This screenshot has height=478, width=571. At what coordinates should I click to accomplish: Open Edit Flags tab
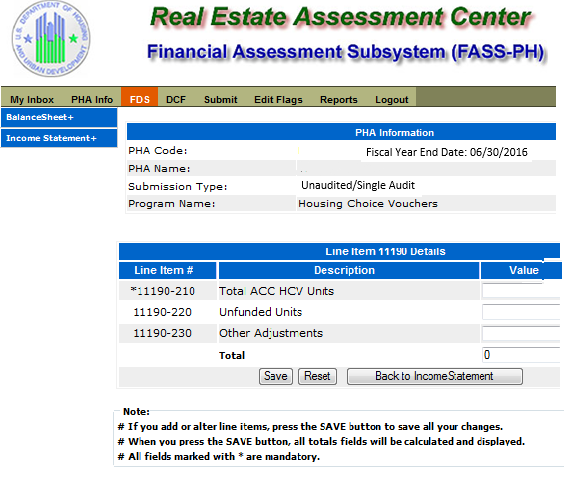tap(278, 99)
